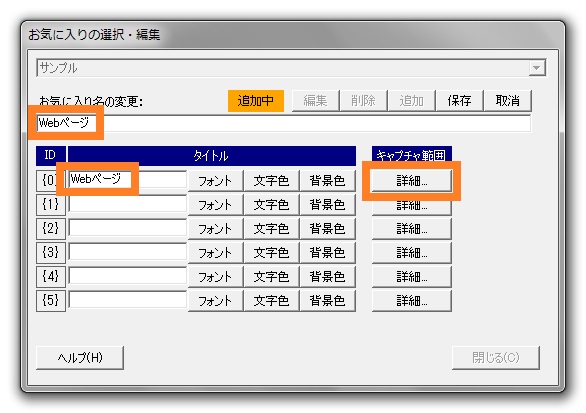This screenshot has width=586, height=413.
Task: Open highlighted 詳細... capture range for row {0}
Action: [x=411, y=181]
